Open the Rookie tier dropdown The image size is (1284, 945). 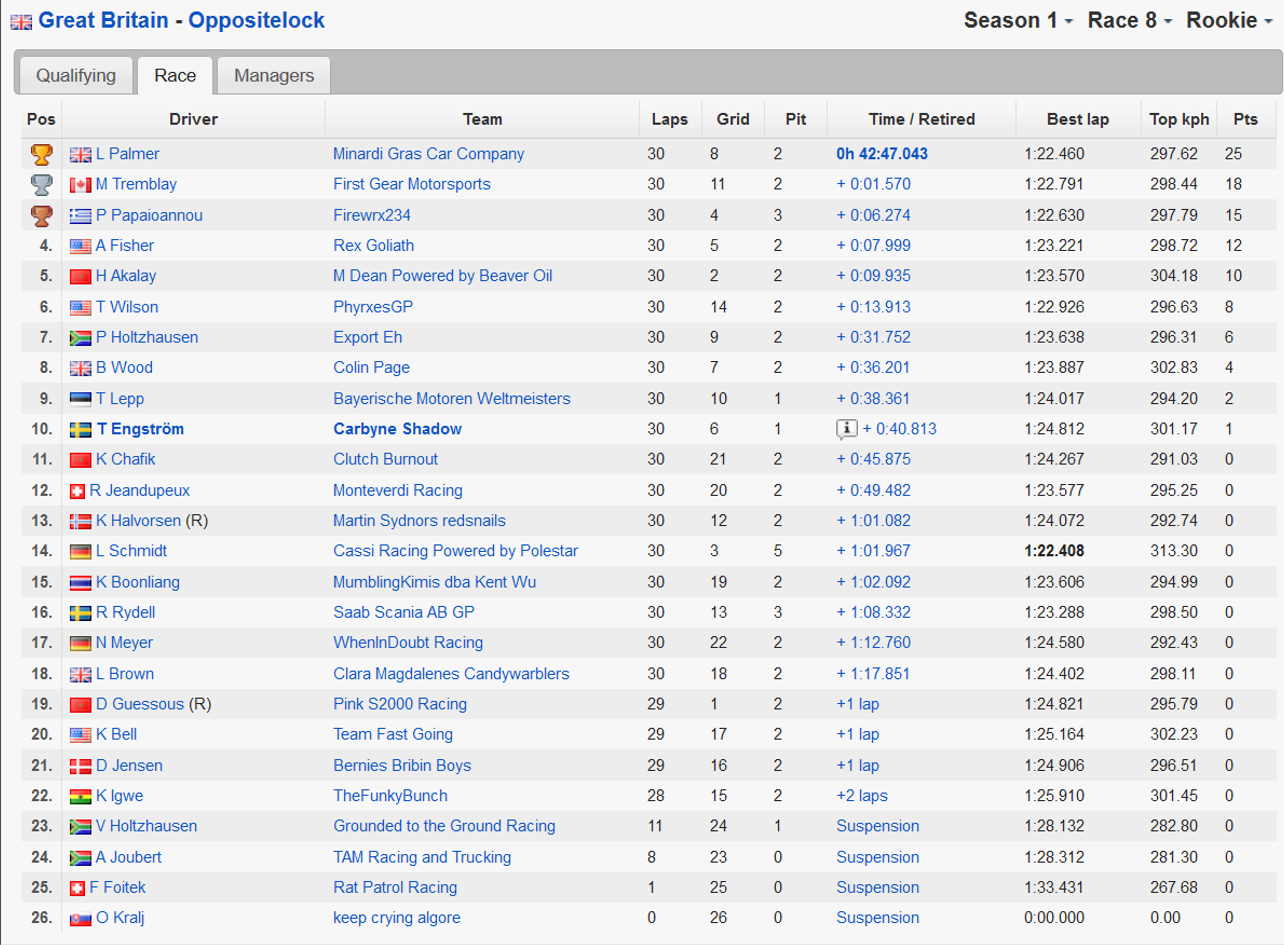1229,20
